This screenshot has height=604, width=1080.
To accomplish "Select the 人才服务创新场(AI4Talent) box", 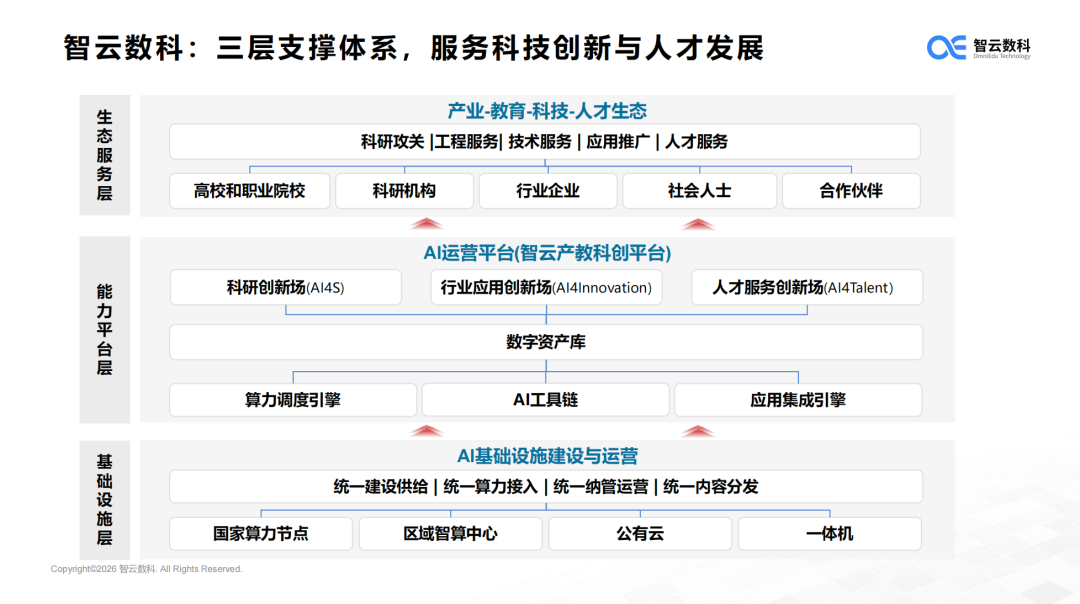I will 807,287.
